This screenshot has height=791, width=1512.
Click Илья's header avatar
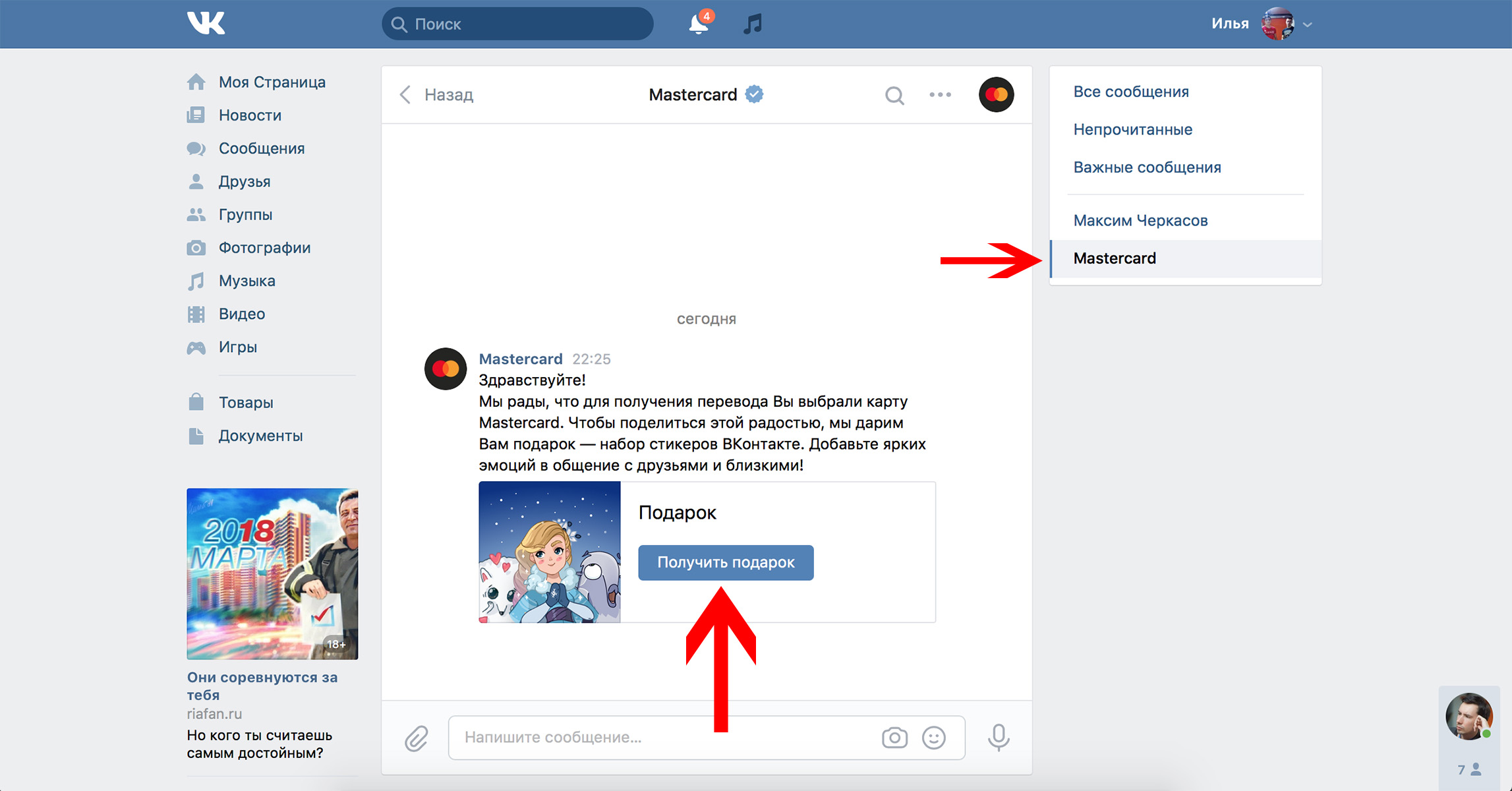[1277, 24]
